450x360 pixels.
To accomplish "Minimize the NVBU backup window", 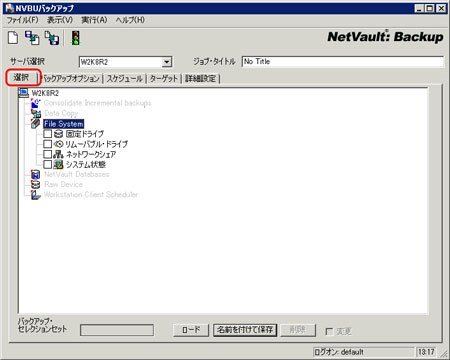I will 420,8.
